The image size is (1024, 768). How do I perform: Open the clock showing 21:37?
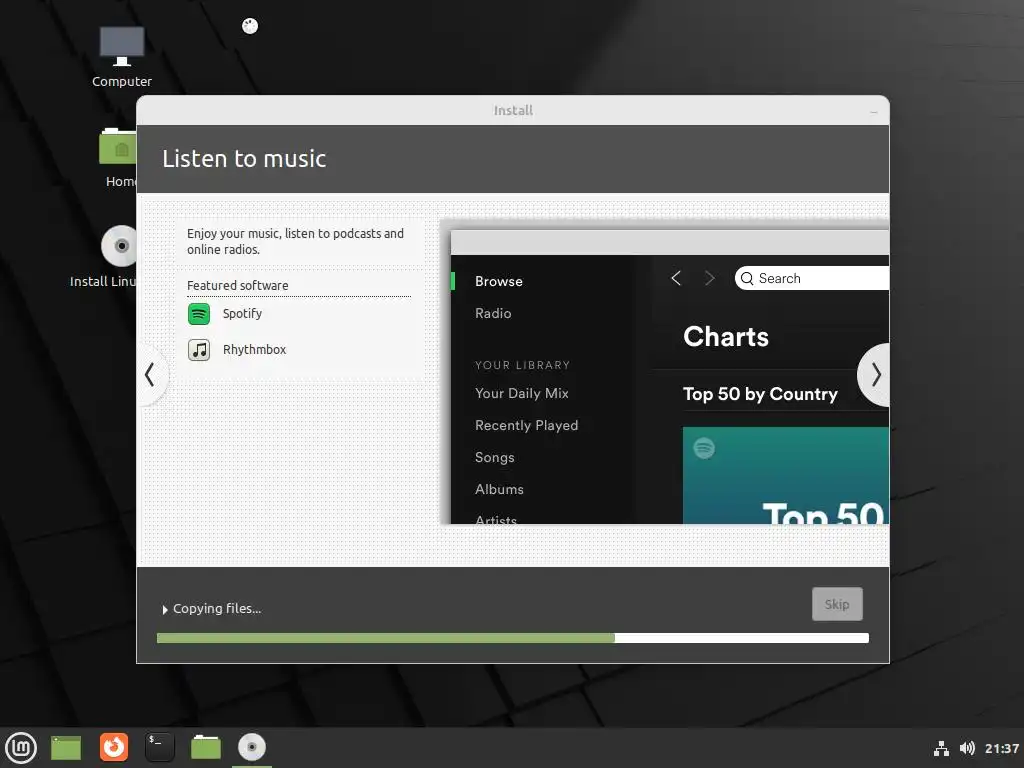pyautogui.click(x=1002, y=748)
